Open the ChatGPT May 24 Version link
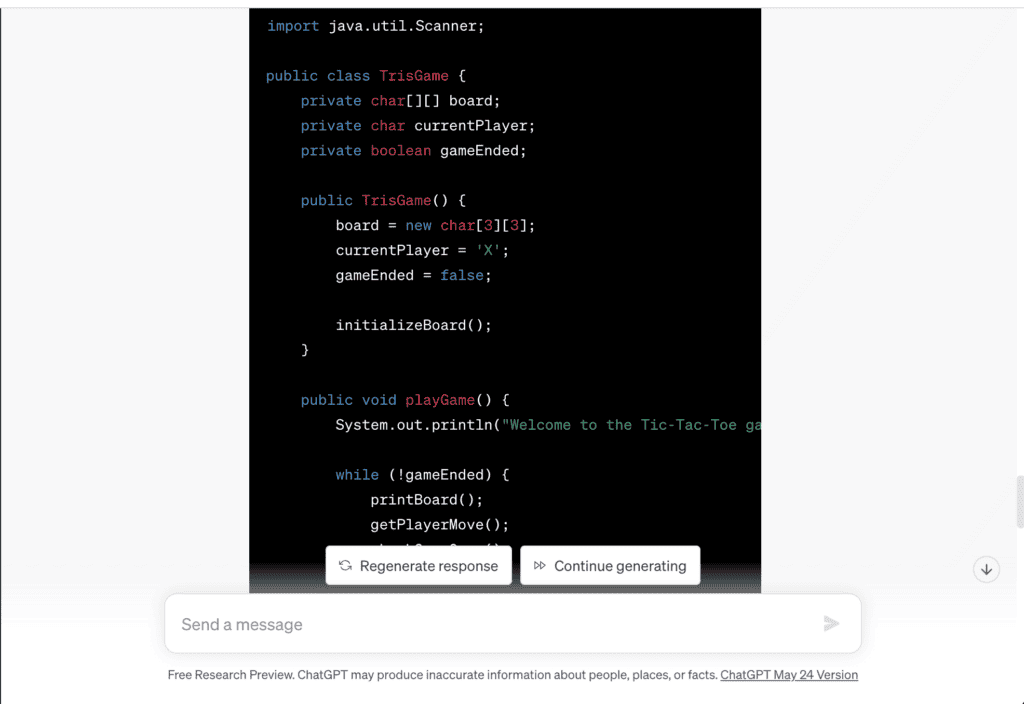Screen dimensions: 1024x704 pos(789,675)
